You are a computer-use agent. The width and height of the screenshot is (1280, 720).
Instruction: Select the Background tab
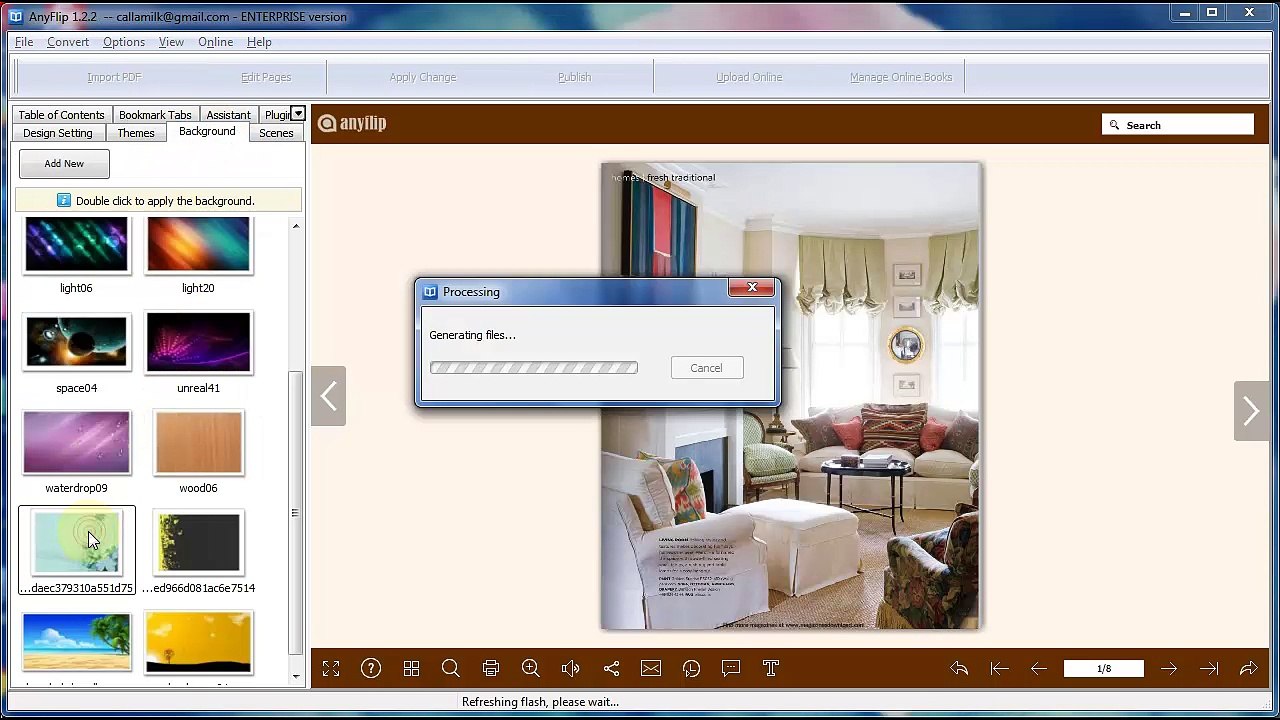[207, 132]
